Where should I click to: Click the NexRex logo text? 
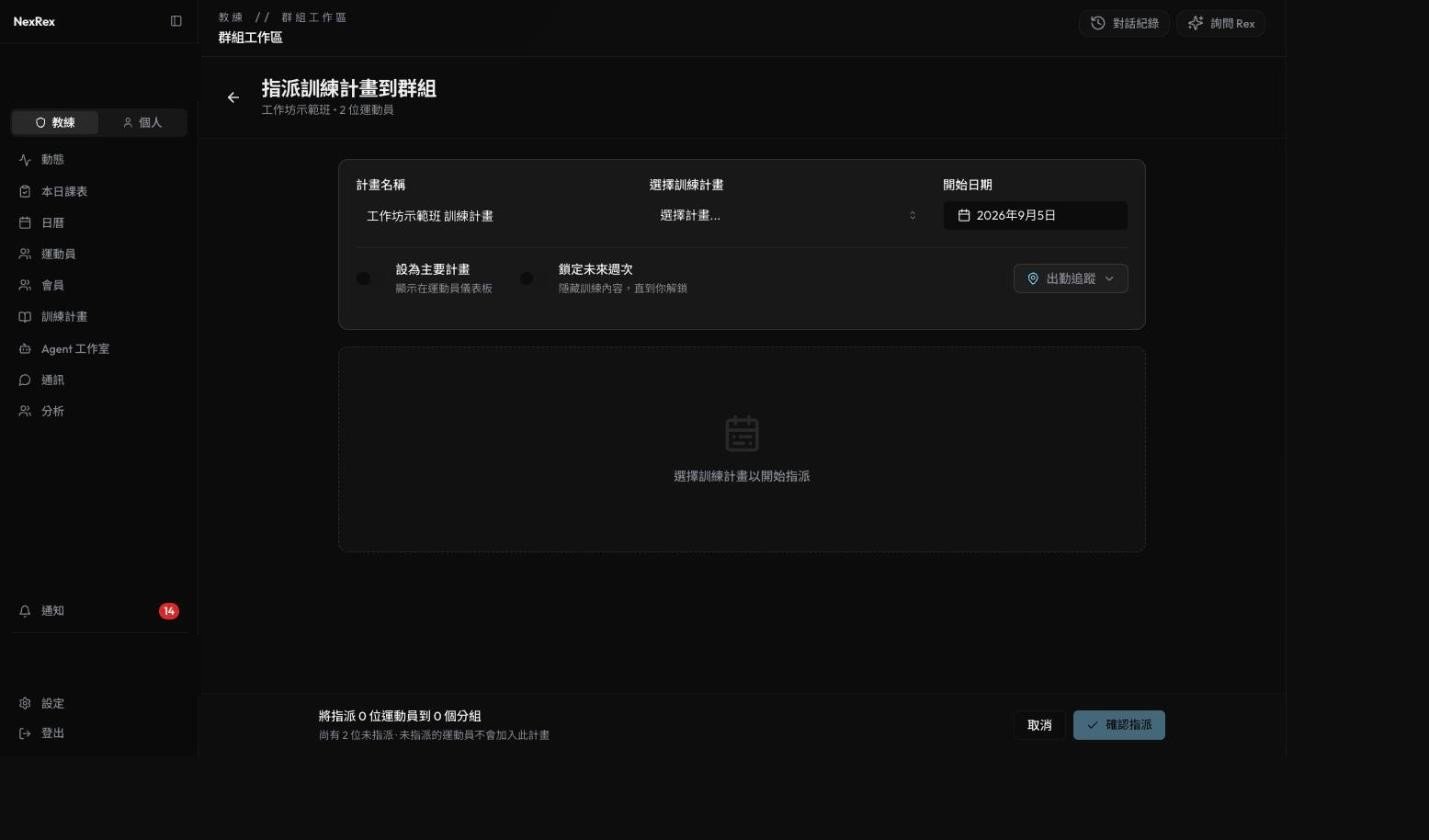tap(34, 21)
